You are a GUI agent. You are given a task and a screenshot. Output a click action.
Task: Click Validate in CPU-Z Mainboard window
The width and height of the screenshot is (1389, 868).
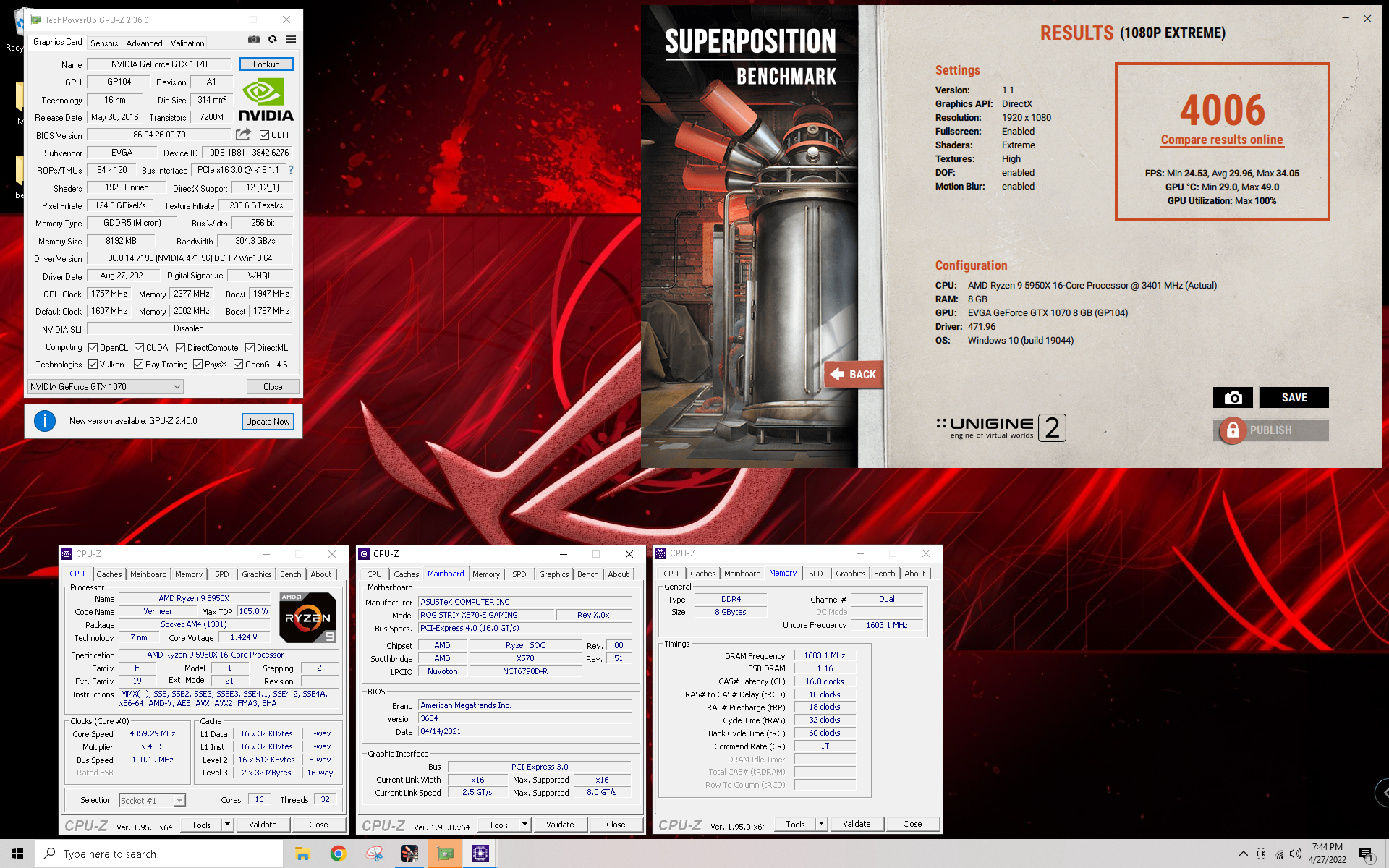560,825
